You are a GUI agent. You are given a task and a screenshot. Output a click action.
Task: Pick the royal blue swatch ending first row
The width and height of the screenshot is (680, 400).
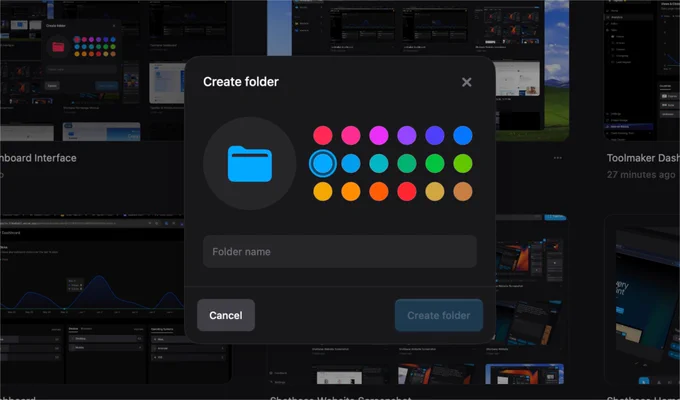click(x=463, y=135)
